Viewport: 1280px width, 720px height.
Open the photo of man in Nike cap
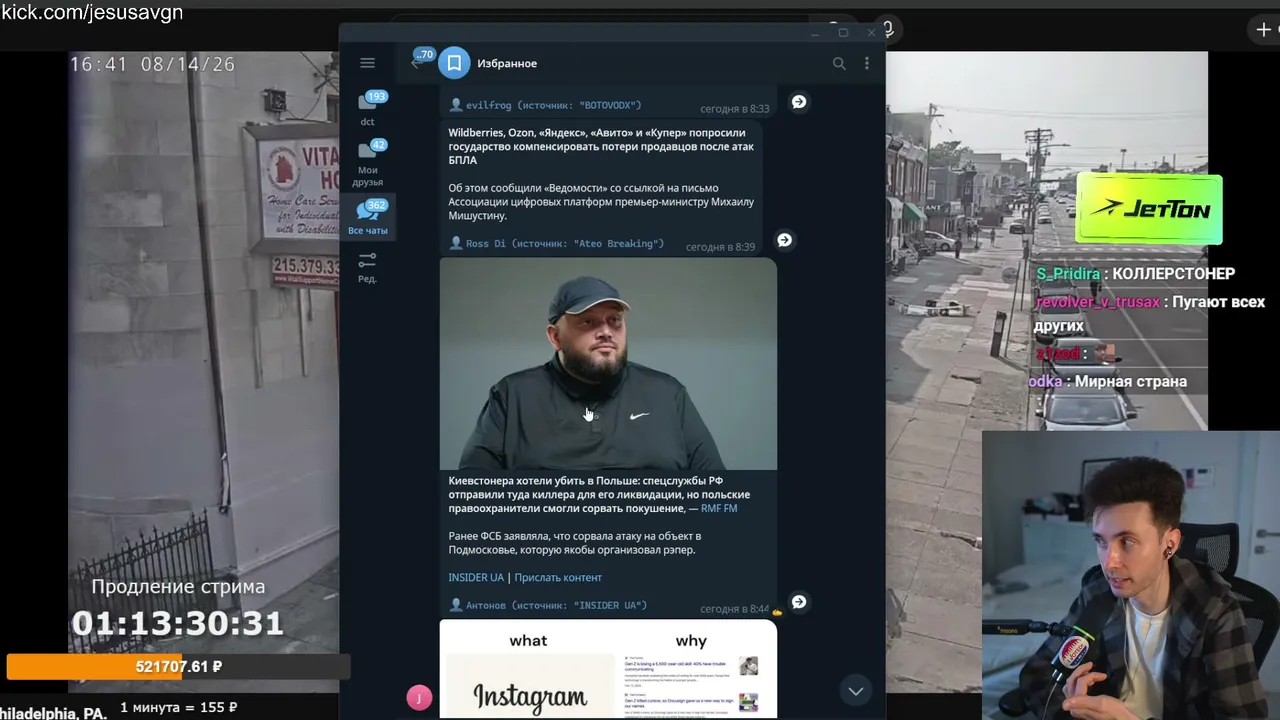[x=608, y=364]
